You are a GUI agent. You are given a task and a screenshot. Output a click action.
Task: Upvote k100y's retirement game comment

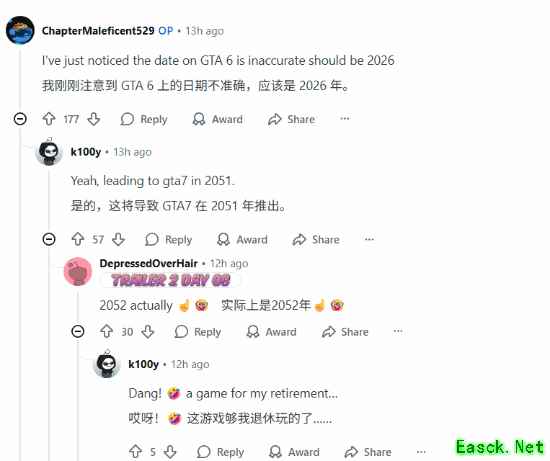point(135,452)
